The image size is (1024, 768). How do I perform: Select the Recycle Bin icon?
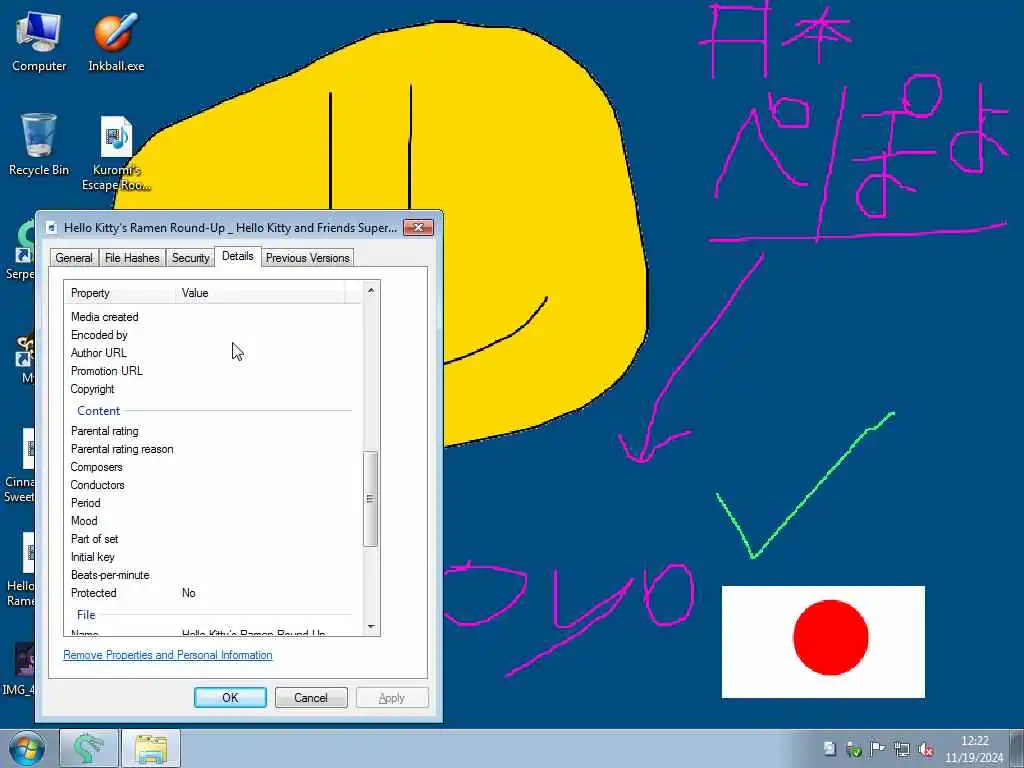[x=39, y=145]
